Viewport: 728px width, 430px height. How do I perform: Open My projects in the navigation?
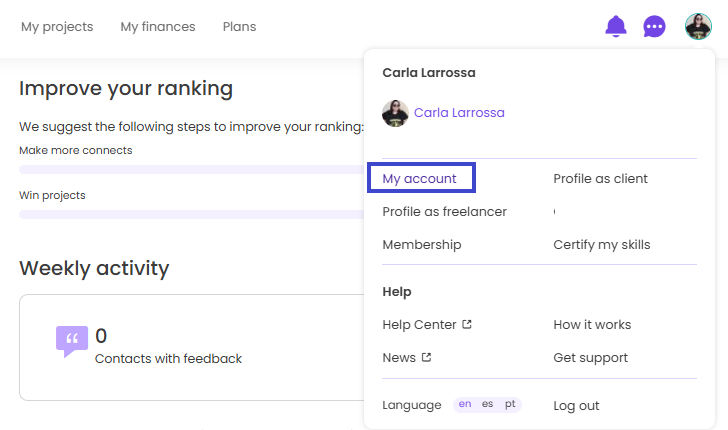point(57,27)
